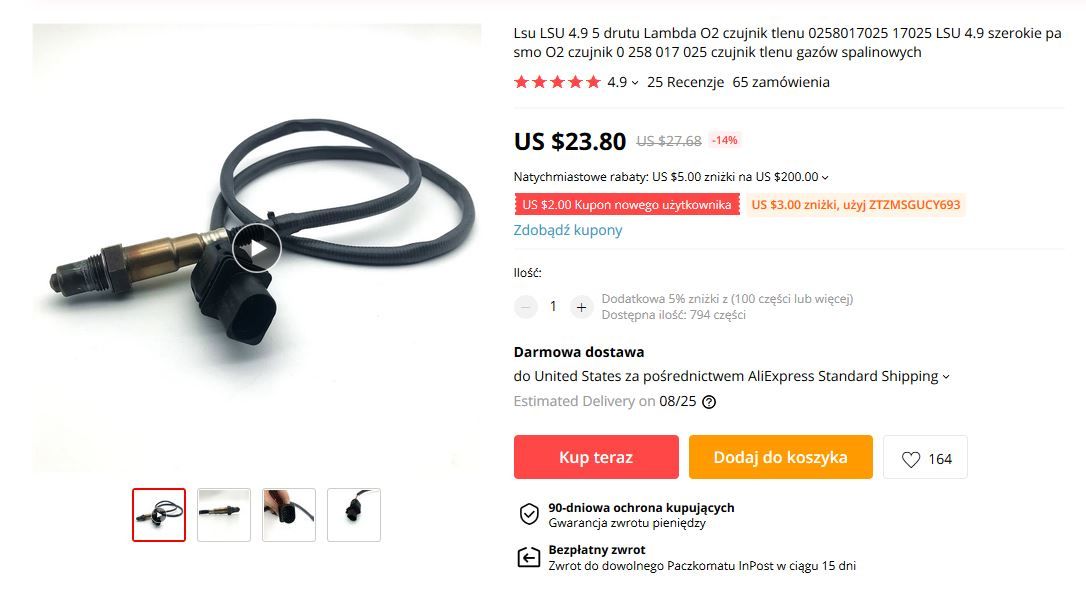Click the Kup teraz button
The height and width of the screenshot is (613, 1086).
coord(596,457)
